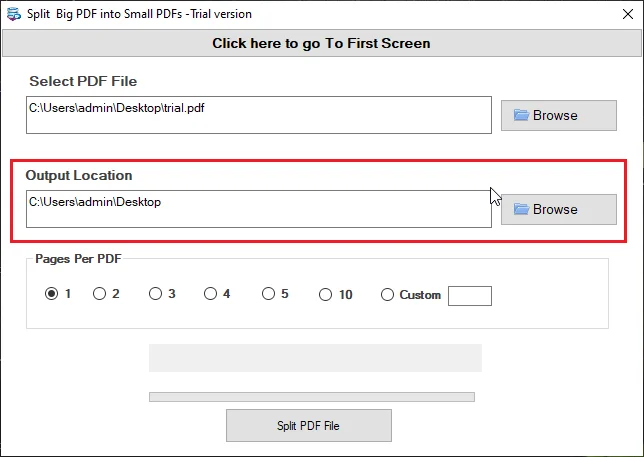This screenshot has width=644, height=457.
Task: Choose 10 pages per PDF option
Action: point(325,294)
